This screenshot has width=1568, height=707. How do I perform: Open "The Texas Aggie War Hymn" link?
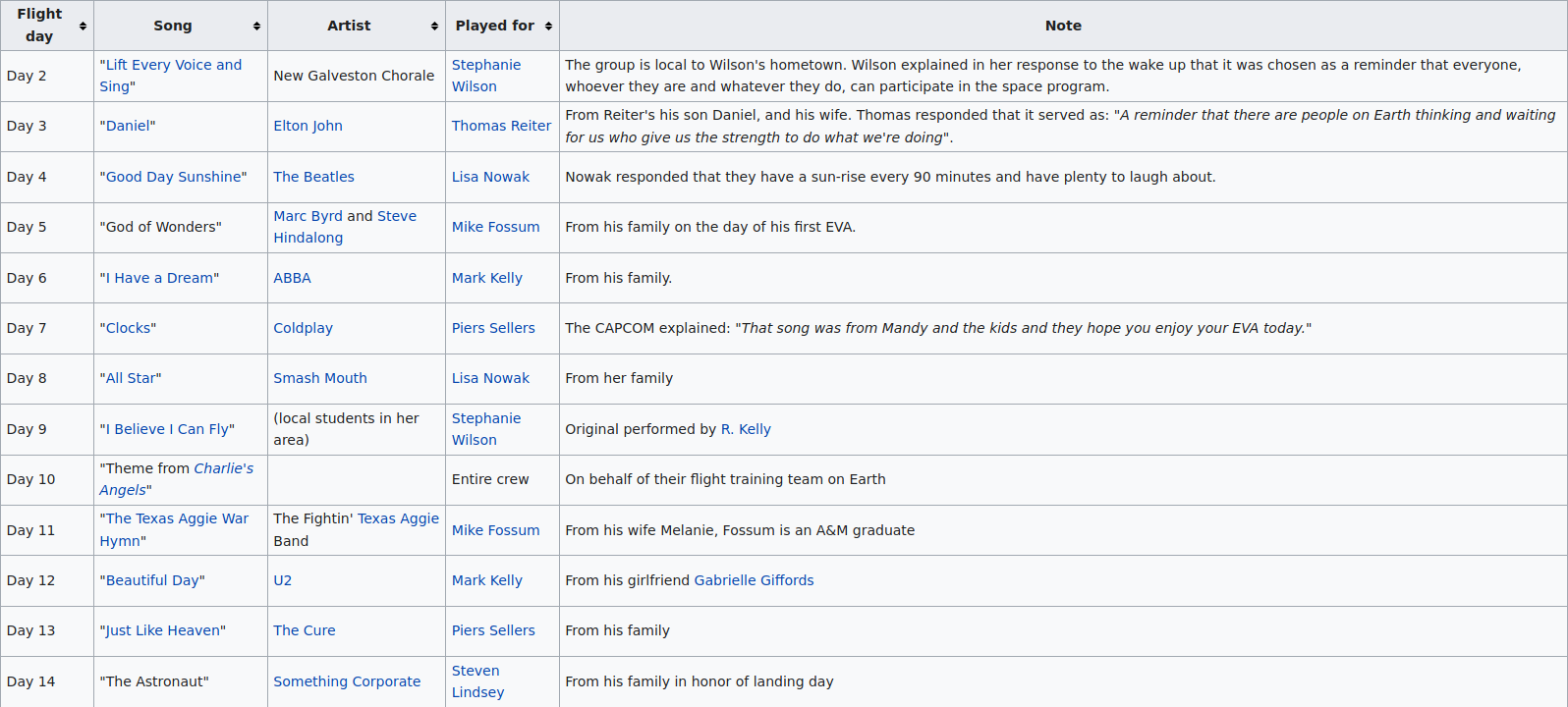tap(174, 529)
